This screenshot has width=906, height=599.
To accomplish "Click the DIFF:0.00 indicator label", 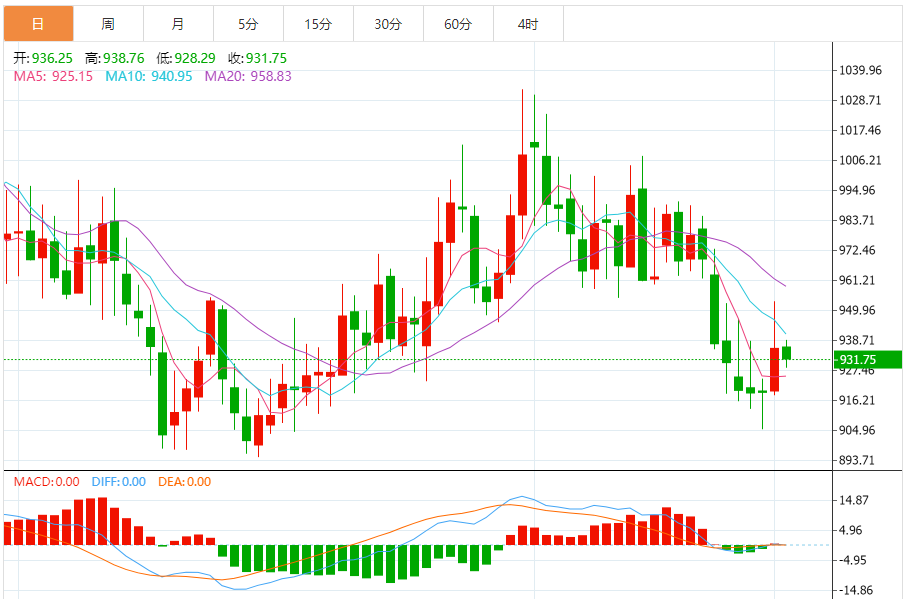I will [x=118, y=482].
